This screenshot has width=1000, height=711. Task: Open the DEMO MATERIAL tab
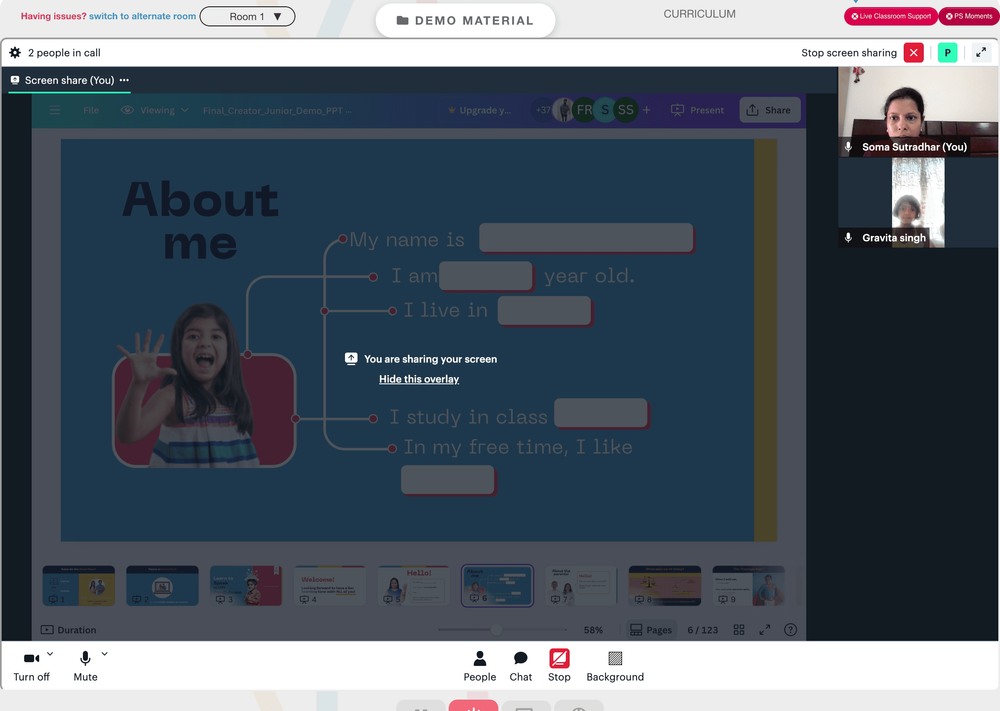pos(465,20)
